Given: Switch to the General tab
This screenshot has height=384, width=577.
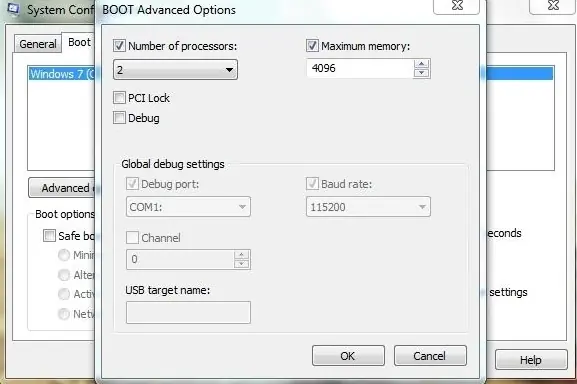Looking at the screenshot, I should (38, 44).
